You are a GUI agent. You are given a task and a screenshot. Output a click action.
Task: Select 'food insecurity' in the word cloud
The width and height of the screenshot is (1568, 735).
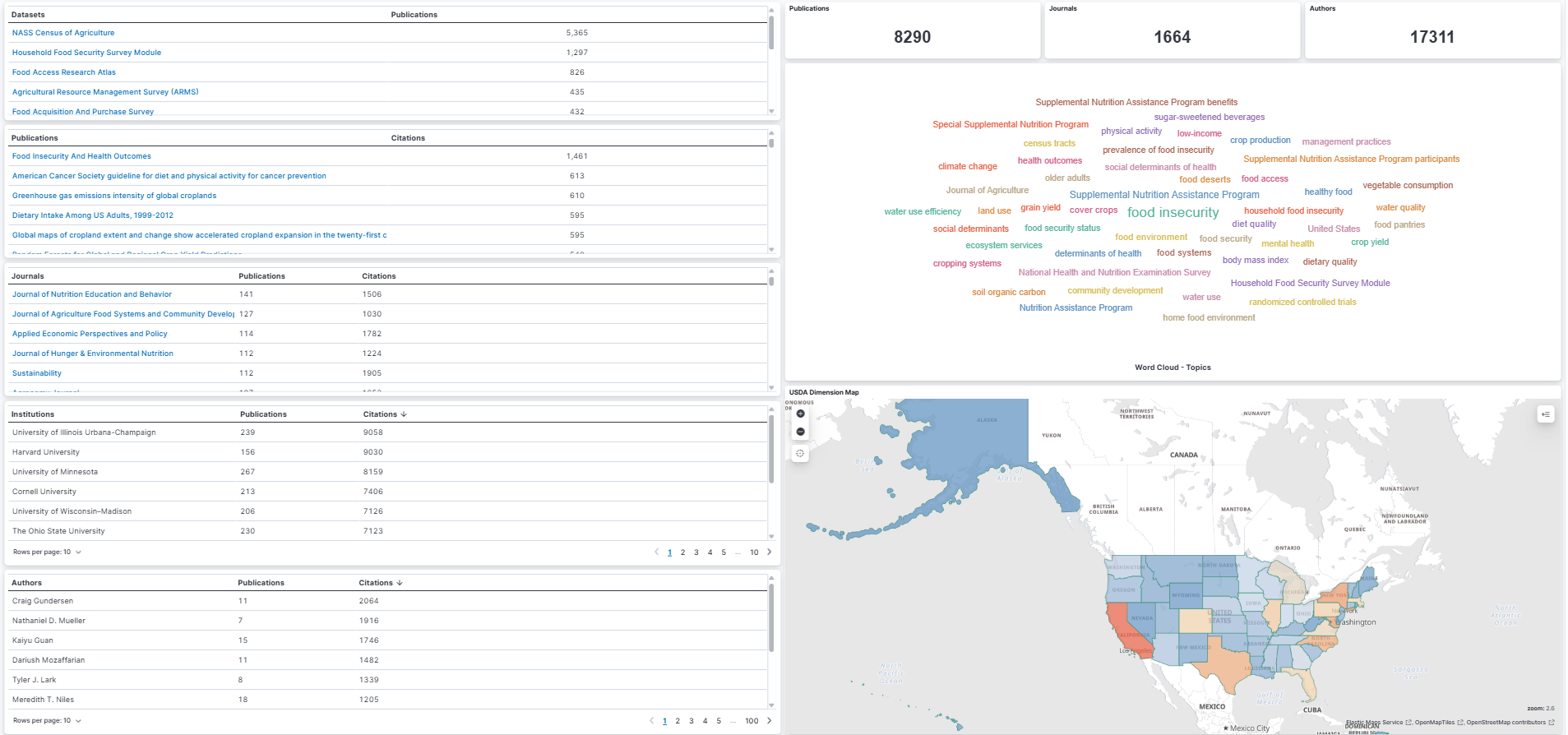coord(1173,212)
